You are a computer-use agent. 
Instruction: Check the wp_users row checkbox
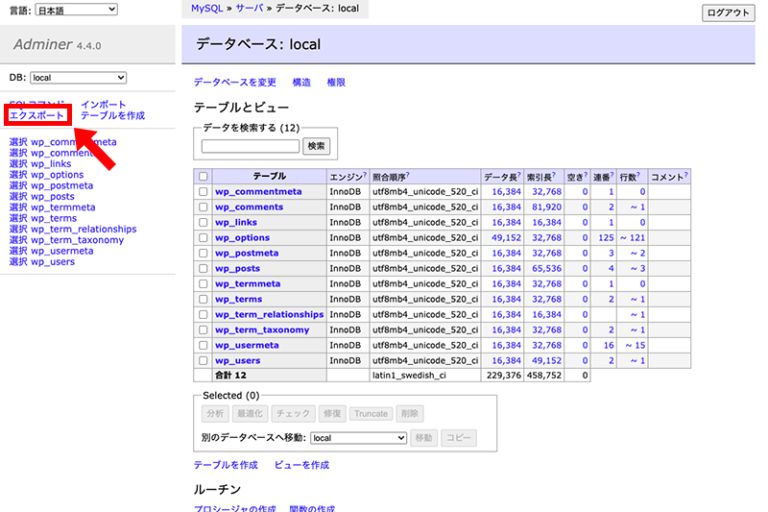pyautogui.click(x=203, y=360)
